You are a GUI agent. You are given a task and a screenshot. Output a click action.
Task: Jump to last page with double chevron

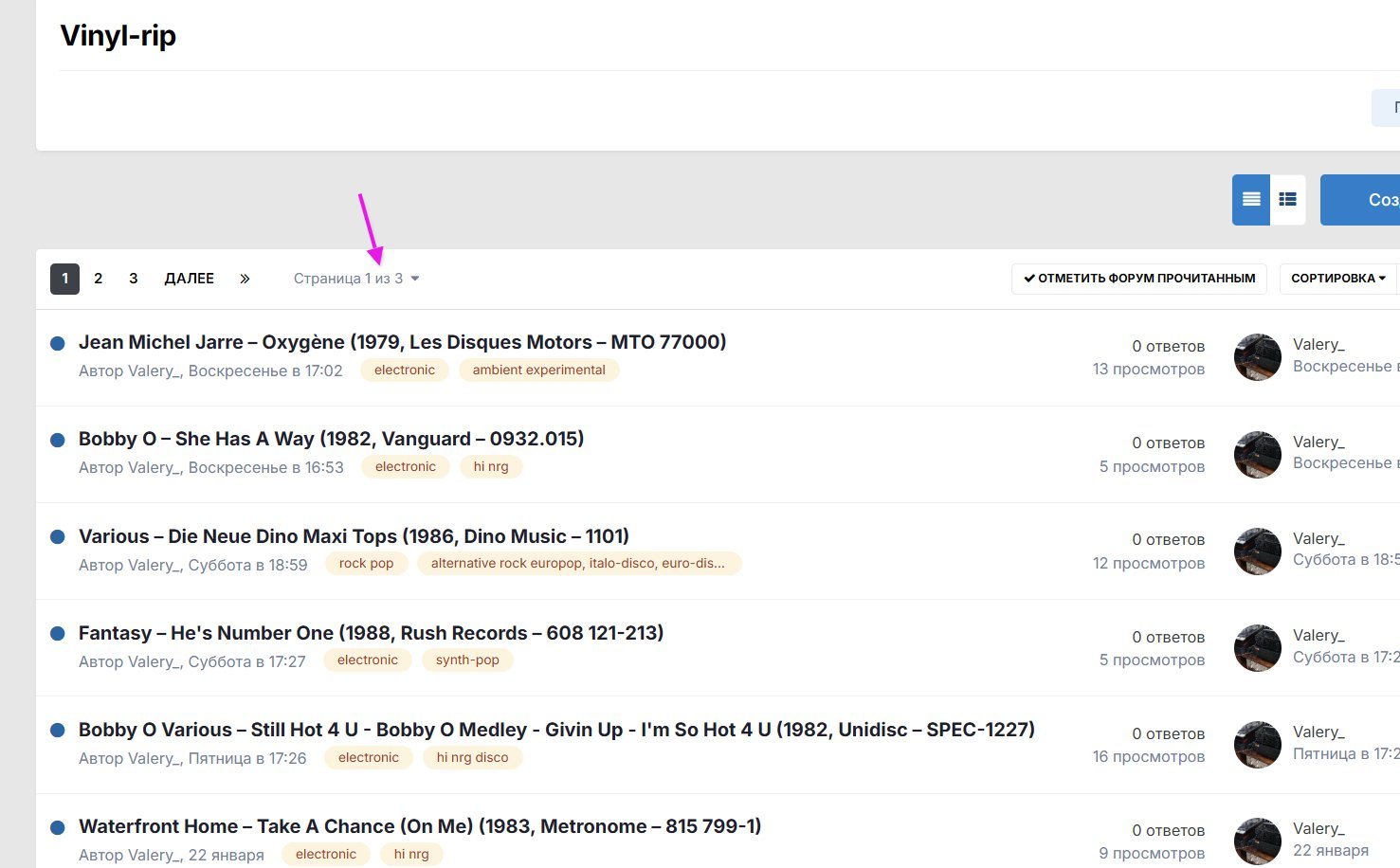coord(245,279)
